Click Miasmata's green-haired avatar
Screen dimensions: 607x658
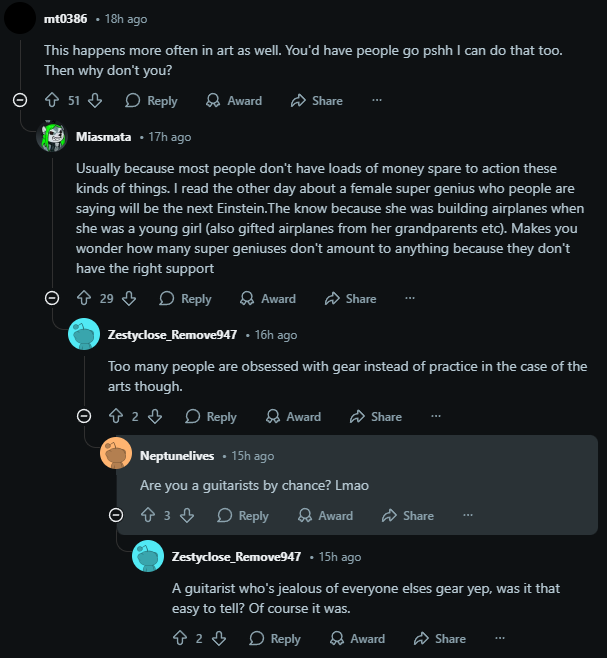click(52, 137)
